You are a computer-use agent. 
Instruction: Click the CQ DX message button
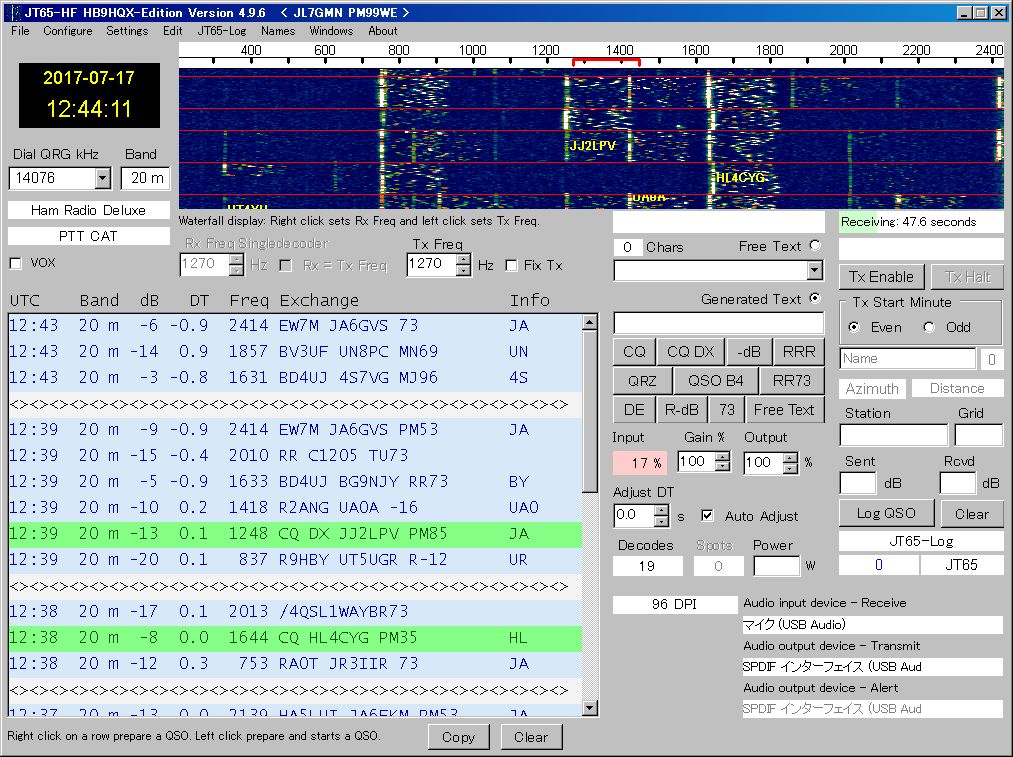coord(690,351)
